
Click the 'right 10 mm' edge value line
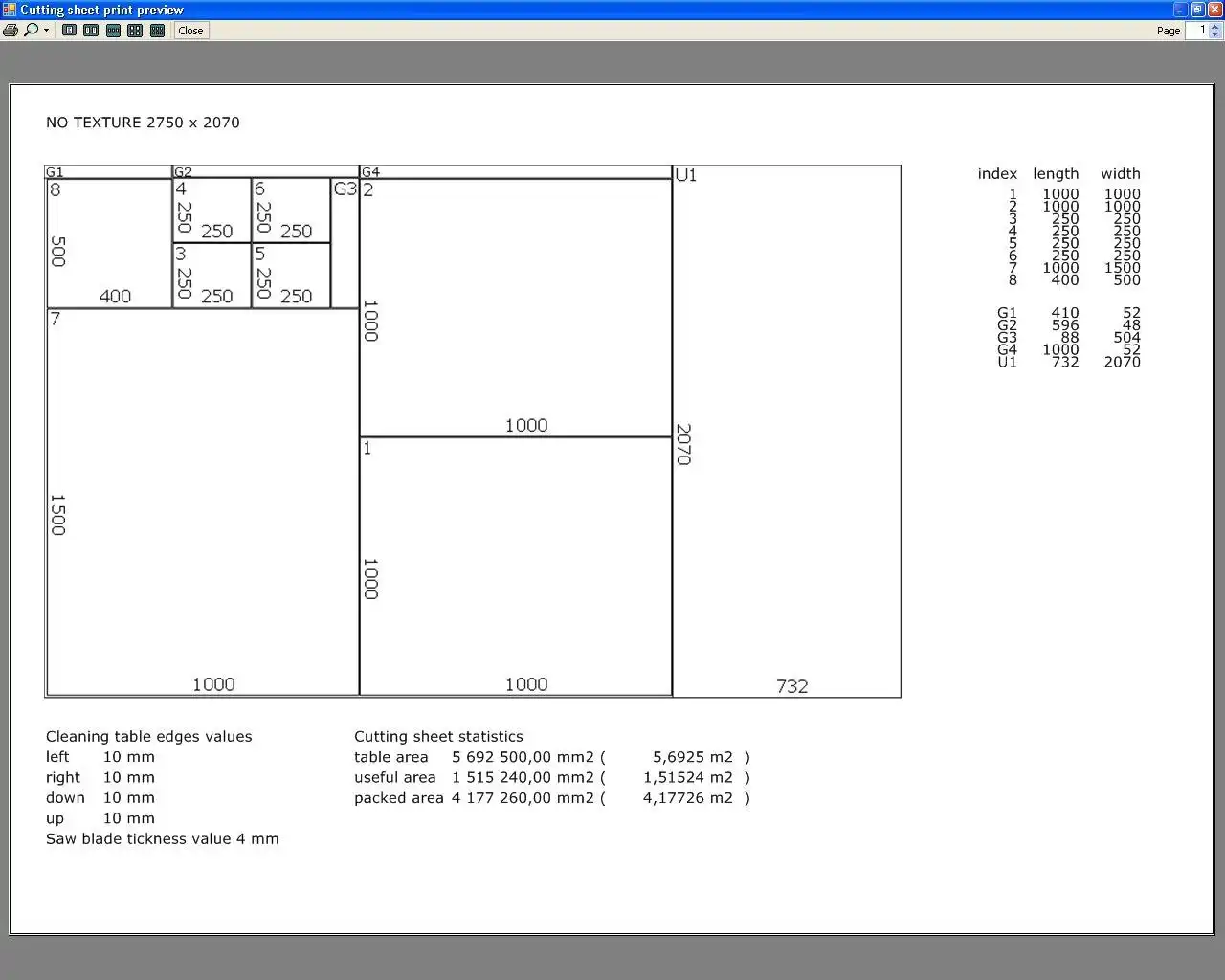(x=100, y=778)
